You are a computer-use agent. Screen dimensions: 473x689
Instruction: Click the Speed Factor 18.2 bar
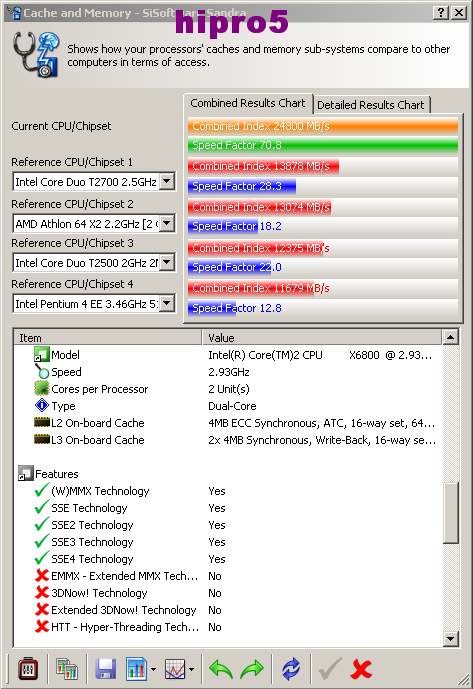(x=223, y=226)
